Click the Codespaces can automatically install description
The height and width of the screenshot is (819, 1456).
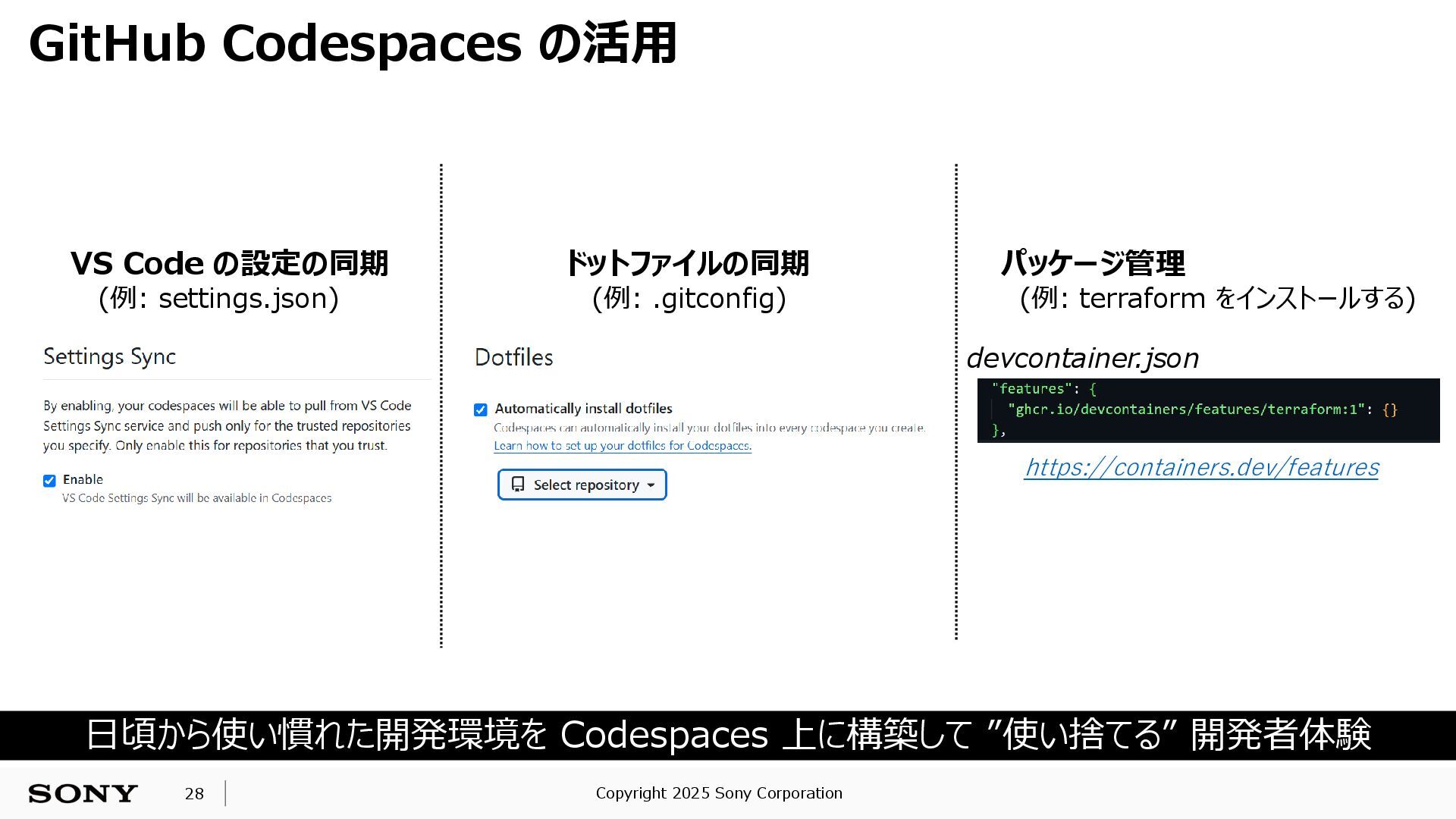[x=710, y=428]
